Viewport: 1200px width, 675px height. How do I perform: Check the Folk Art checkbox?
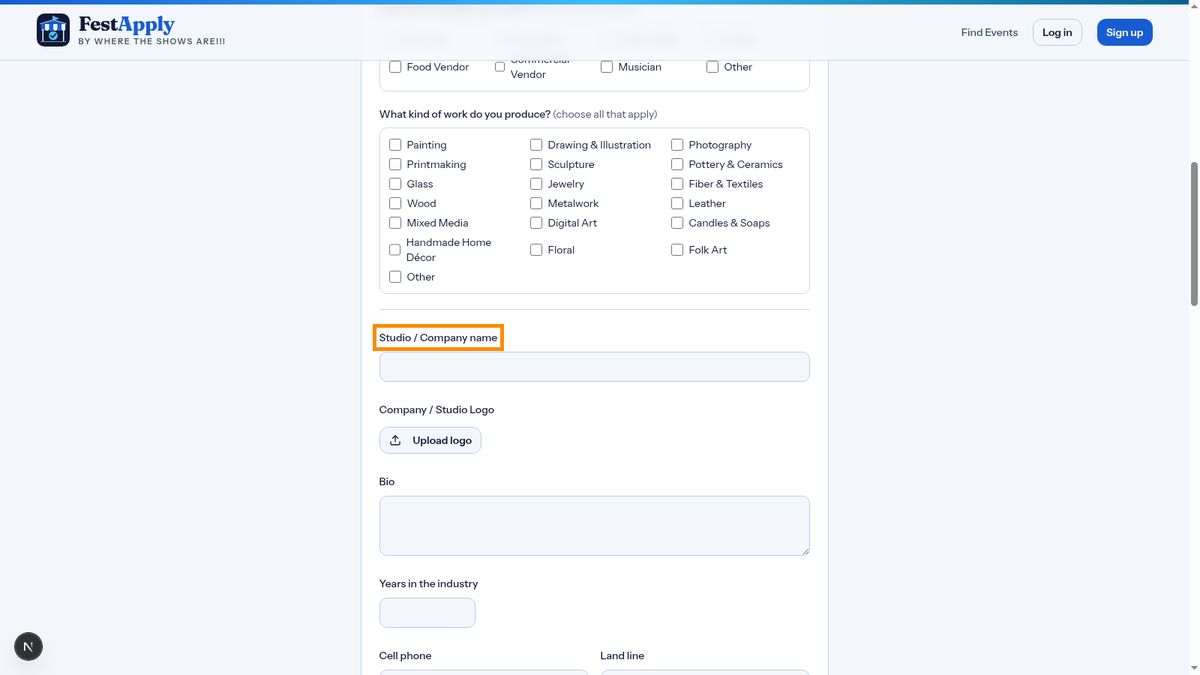(x=677, y=250)
